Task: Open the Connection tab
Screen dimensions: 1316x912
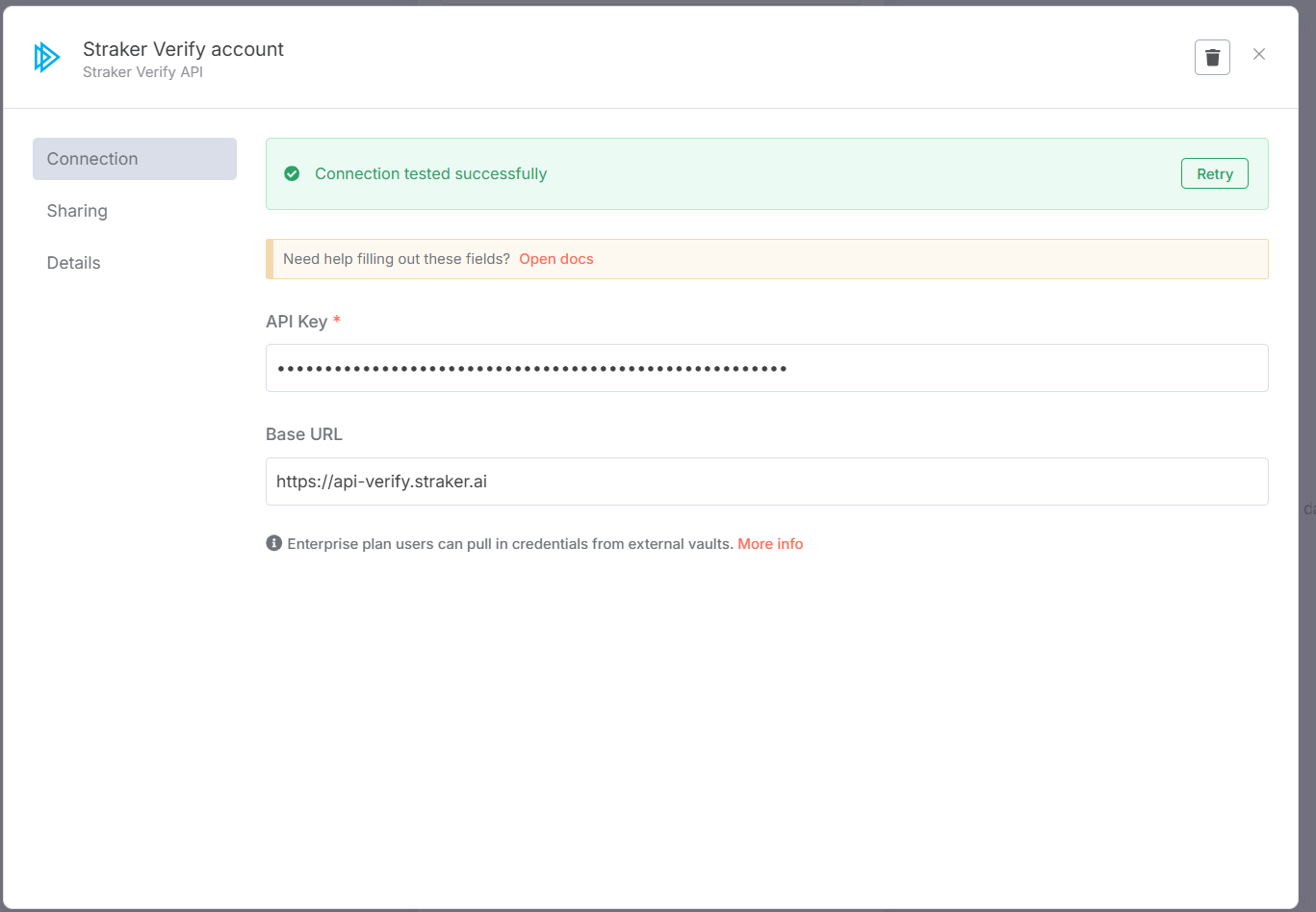Action: [135, 159]
